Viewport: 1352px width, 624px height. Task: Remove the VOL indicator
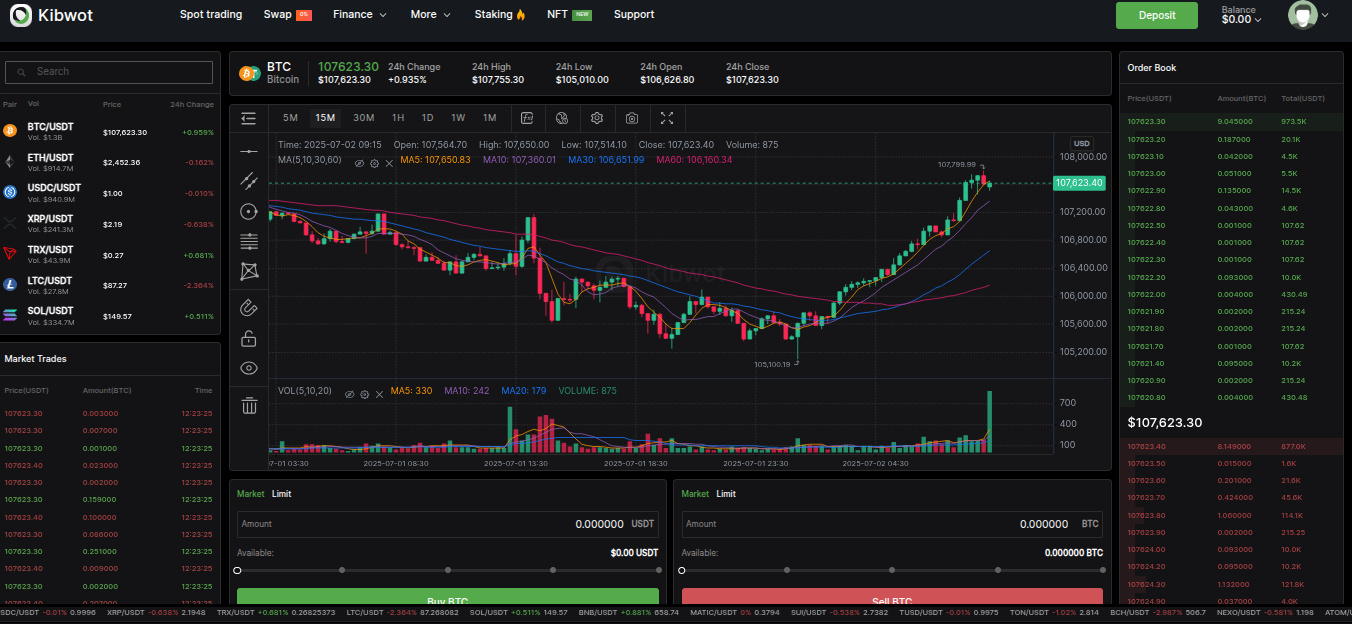coord(378,394)
